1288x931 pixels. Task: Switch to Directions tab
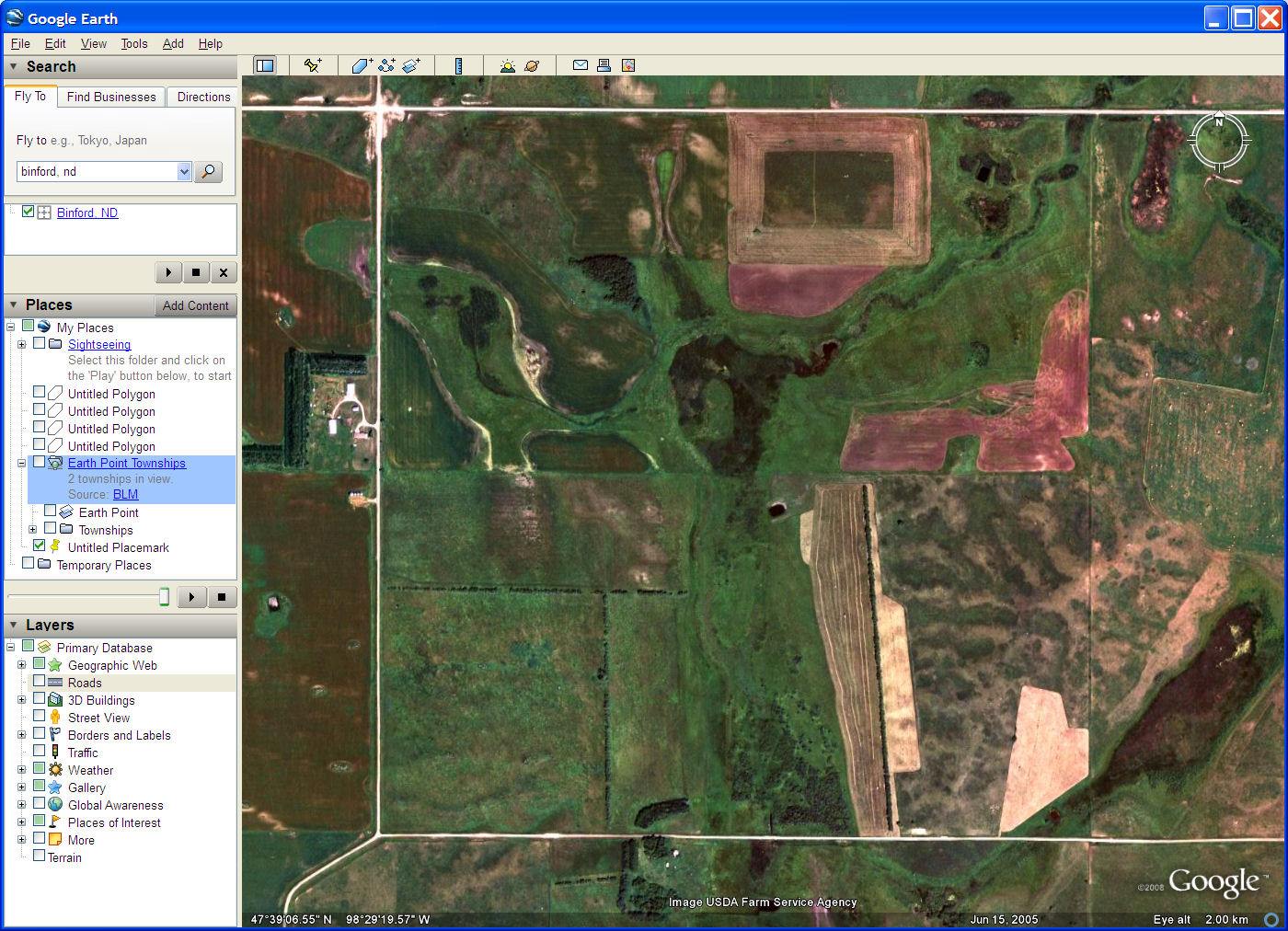click(x=203, y=97)
